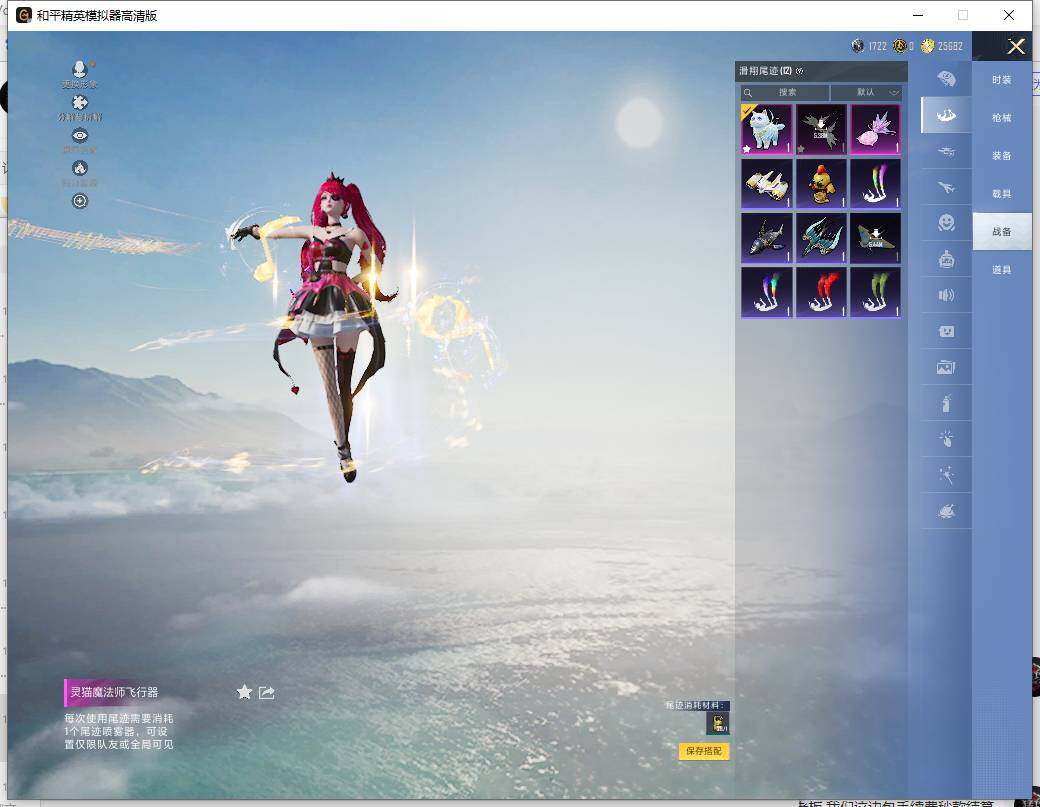This screenshot has height=807, width=1040.
Task: Click info icon beside 滑翔尾迹 title
Action: (x=799, y=71)
